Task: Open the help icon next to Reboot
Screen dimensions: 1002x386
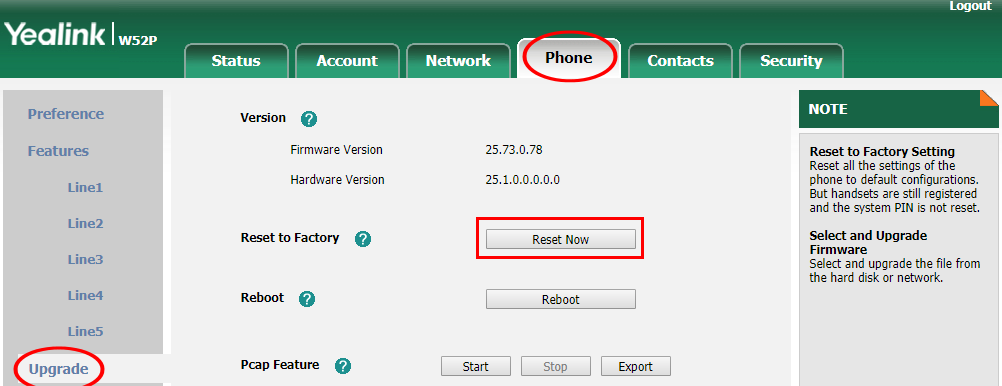Action: 307,298
